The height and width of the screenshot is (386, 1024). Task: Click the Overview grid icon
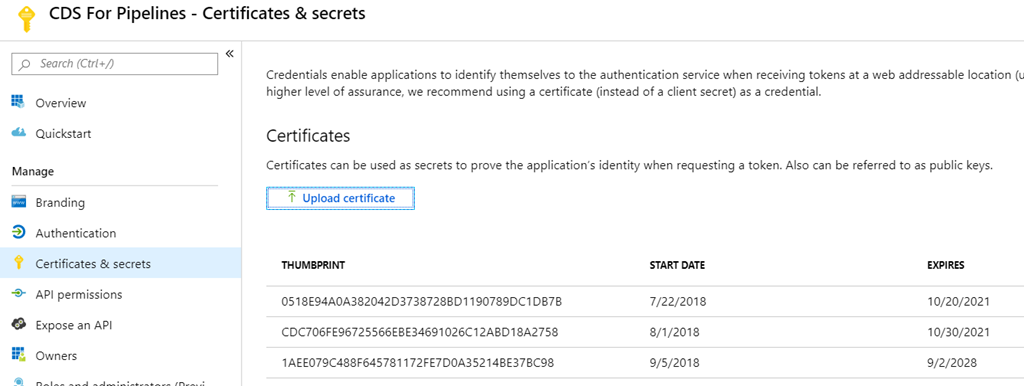pos(18,102)
